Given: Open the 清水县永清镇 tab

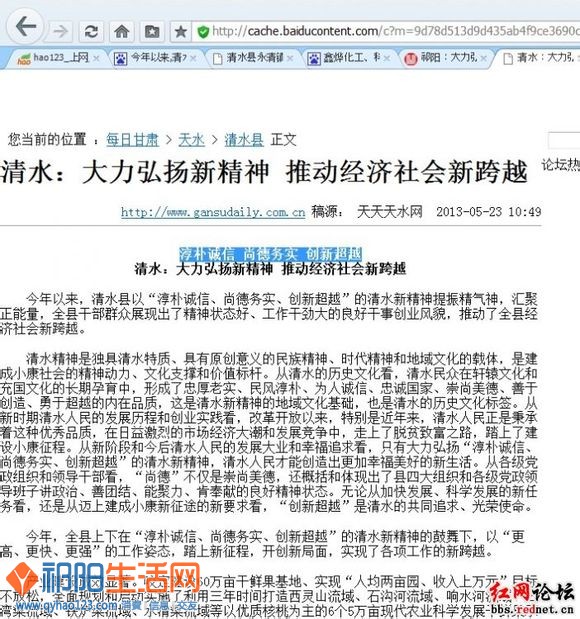Looking at the screenshot, I should point(253,58).
